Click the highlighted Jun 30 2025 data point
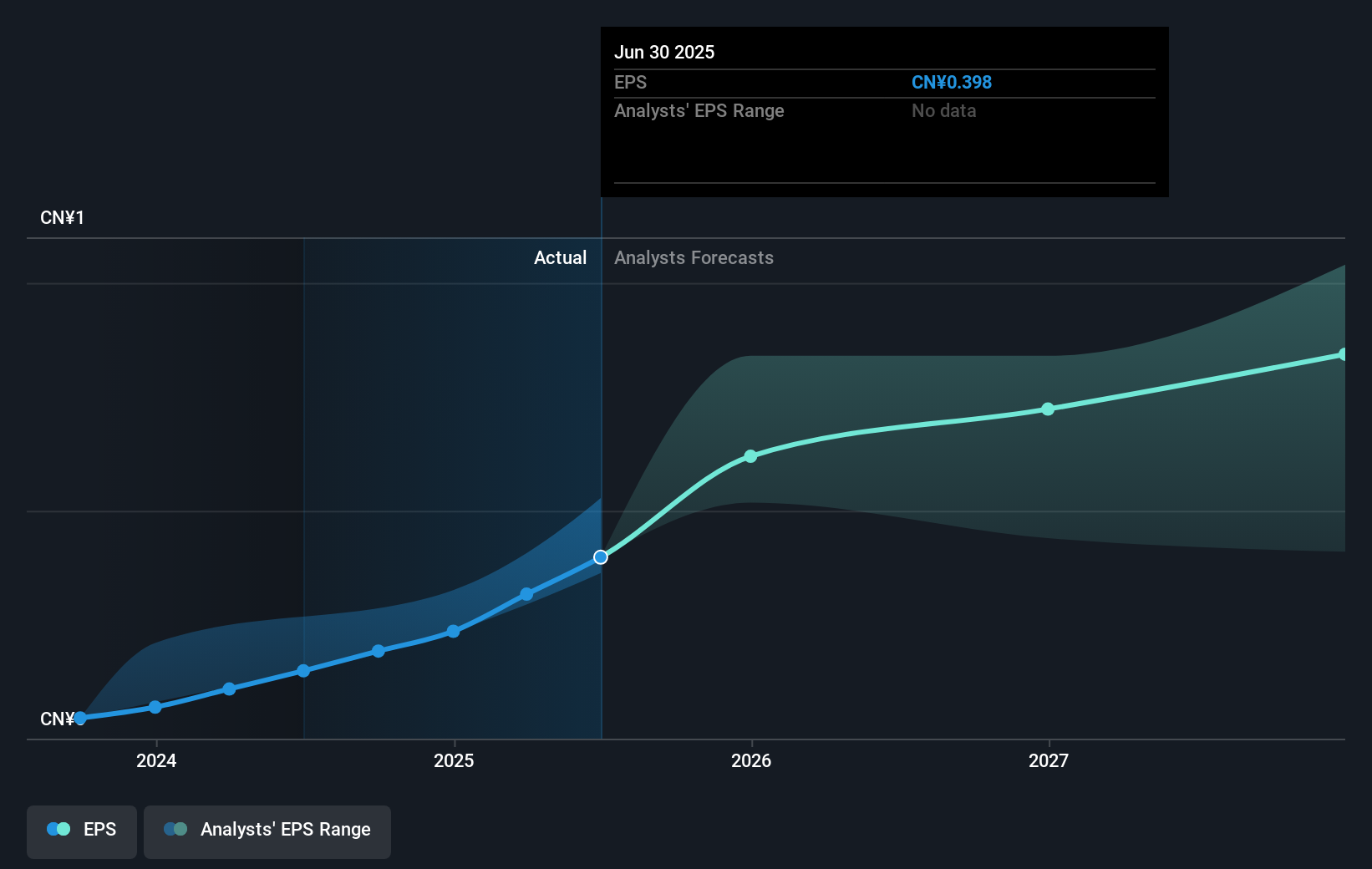This screenshot has width=1372, height=869. [601, 556]
